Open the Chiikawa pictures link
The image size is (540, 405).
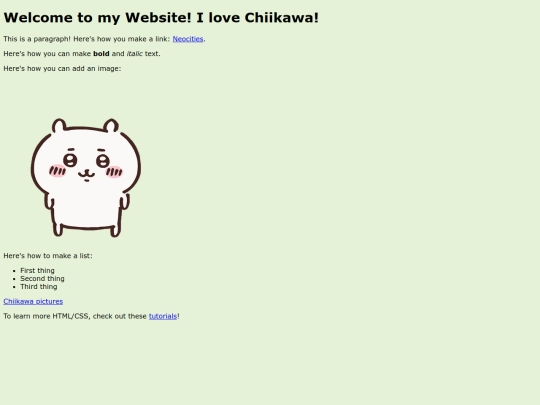[33, 301]
